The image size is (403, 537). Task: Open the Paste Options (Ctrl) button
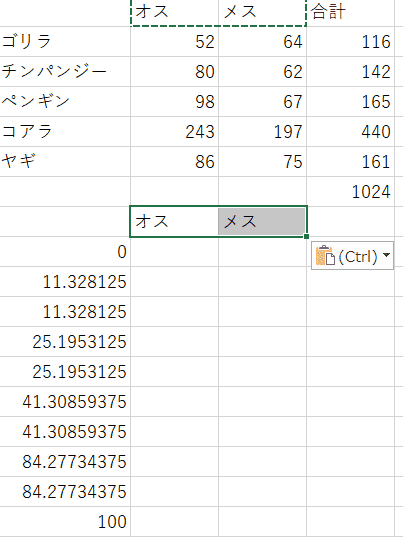point(352,256)
